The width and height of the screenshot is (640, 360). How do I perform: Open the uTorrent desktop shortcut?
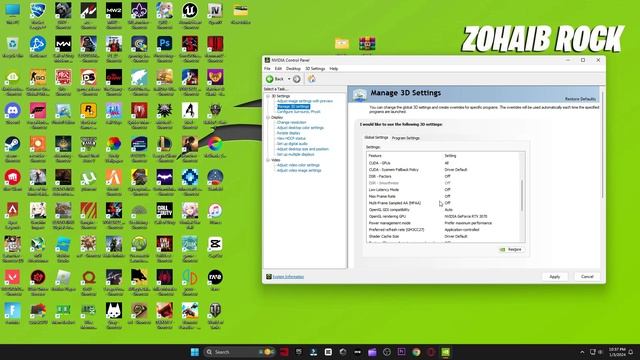(x=89, y=181)
